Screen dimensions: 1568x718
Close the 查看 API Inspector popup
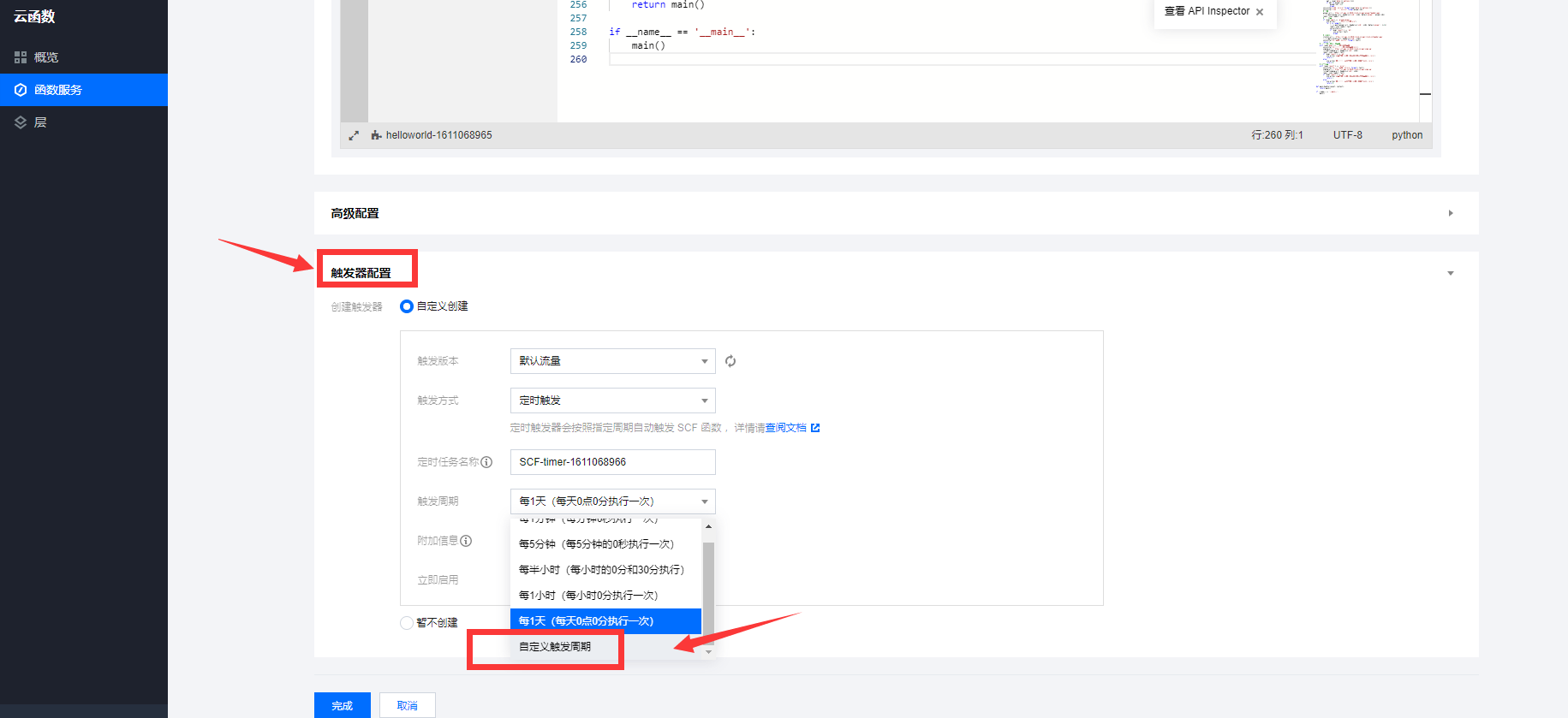pos(1260,12)
